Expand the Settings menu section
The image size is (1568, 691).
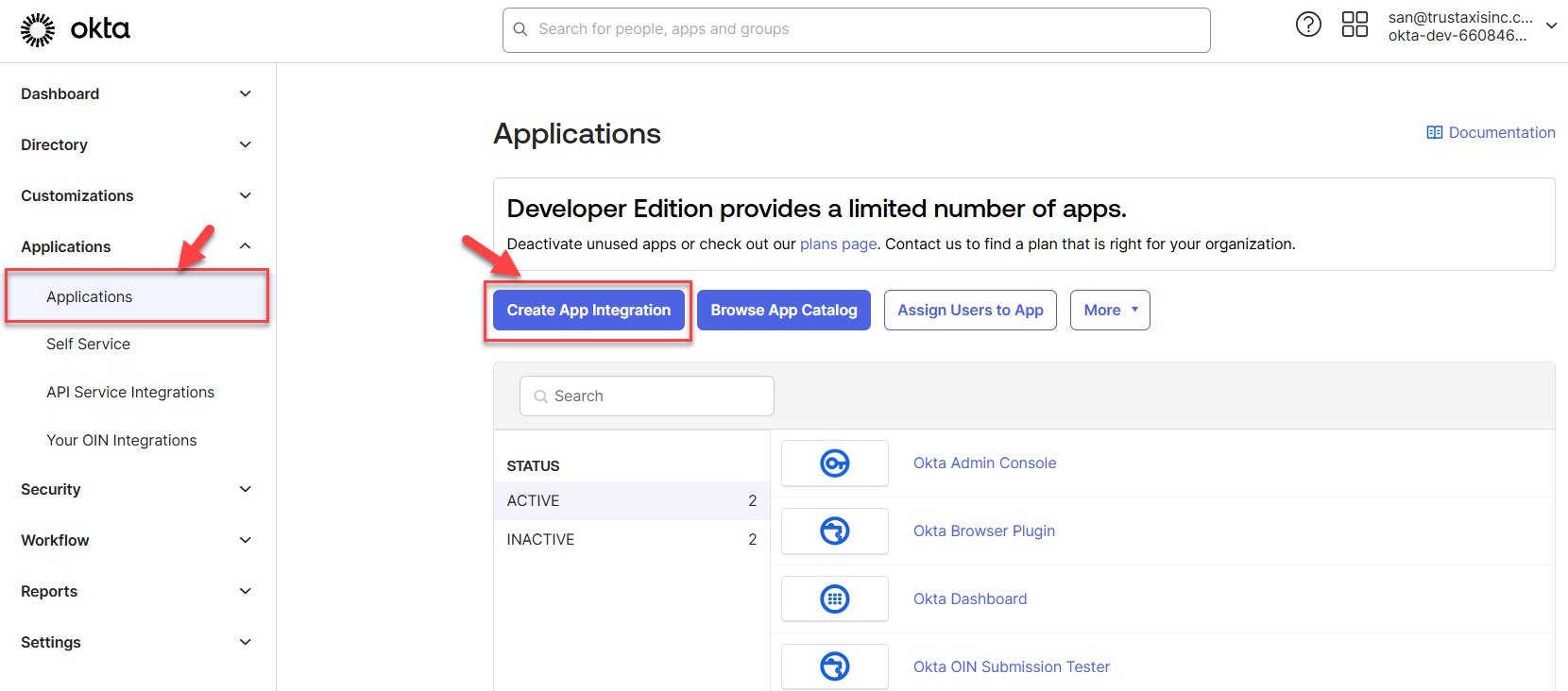pos(246,642)
